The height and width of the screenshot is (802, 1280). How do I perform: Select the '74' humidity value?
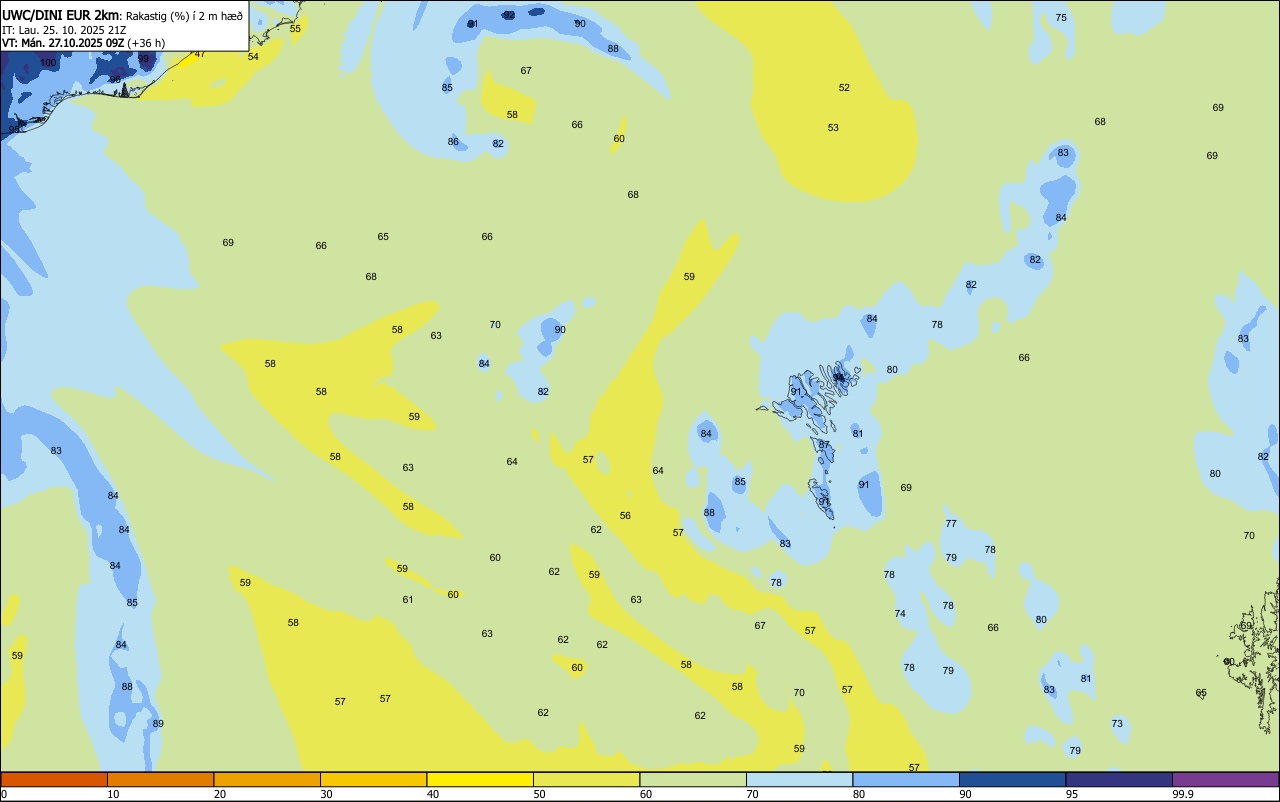click(x=900, y=614)
